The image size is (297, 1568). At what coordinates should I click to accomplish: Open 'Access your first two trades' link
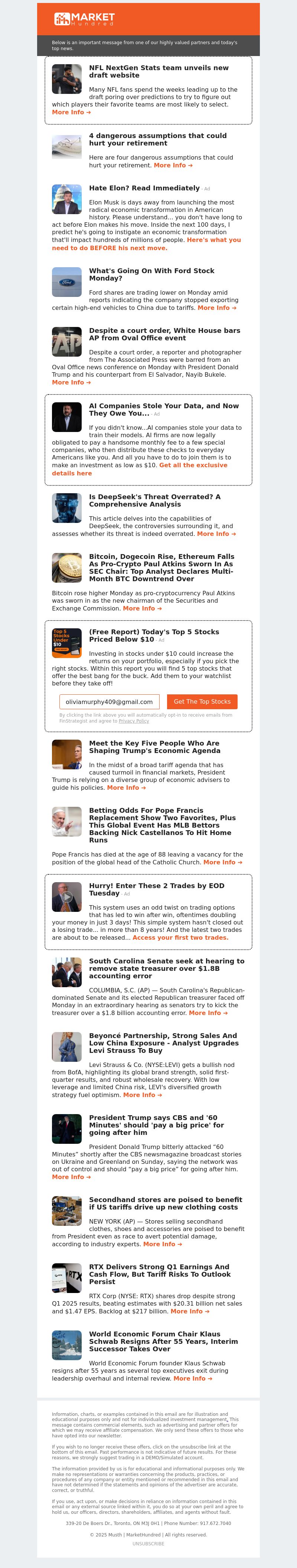coord(181,937)
